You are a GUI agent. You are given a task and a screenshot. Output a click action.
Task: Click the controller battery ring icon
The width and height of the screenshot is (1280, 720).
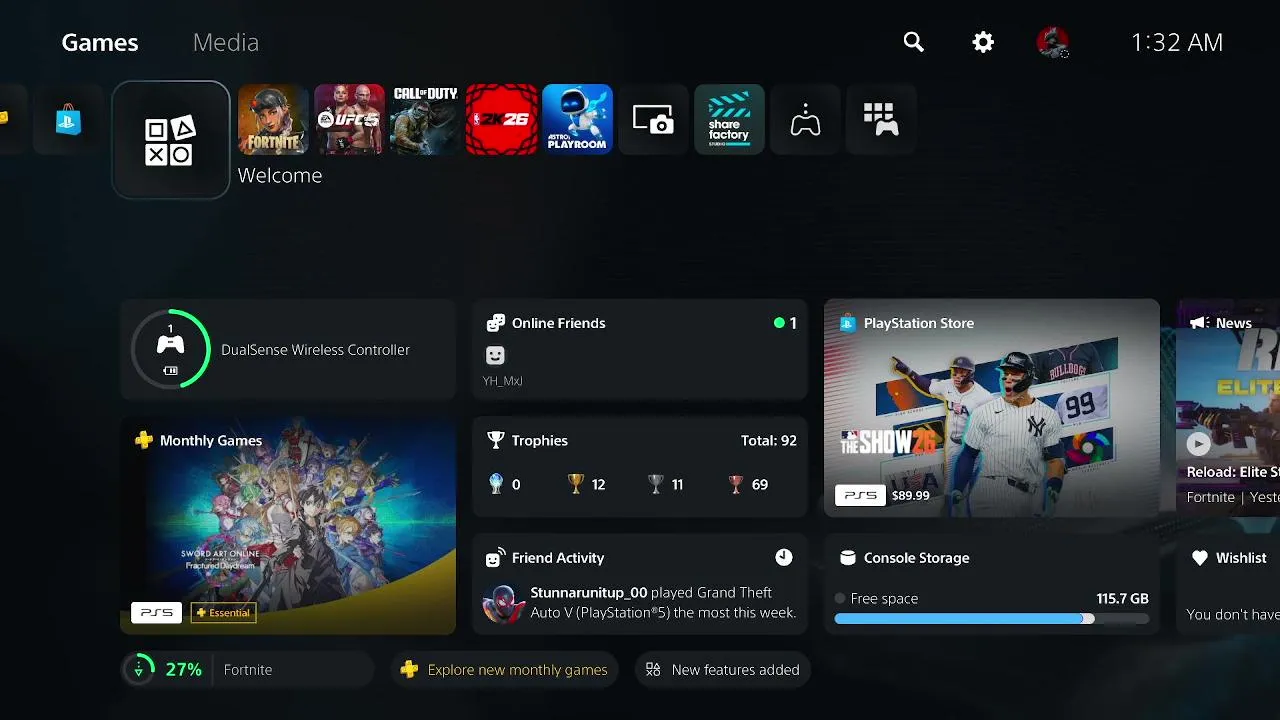click(171, 350)
